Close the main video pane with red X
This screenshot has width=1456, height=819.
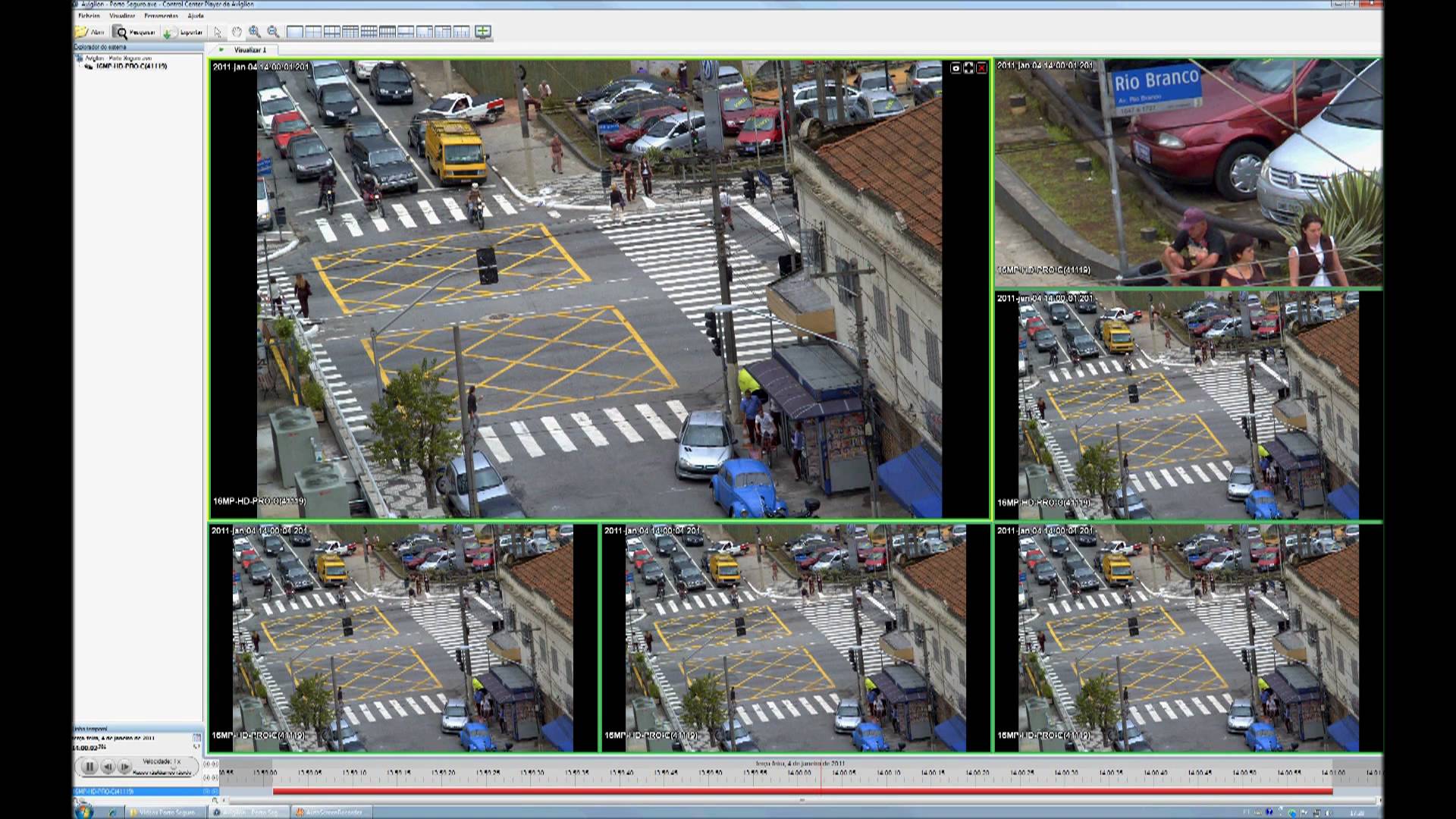click(981, 68)
